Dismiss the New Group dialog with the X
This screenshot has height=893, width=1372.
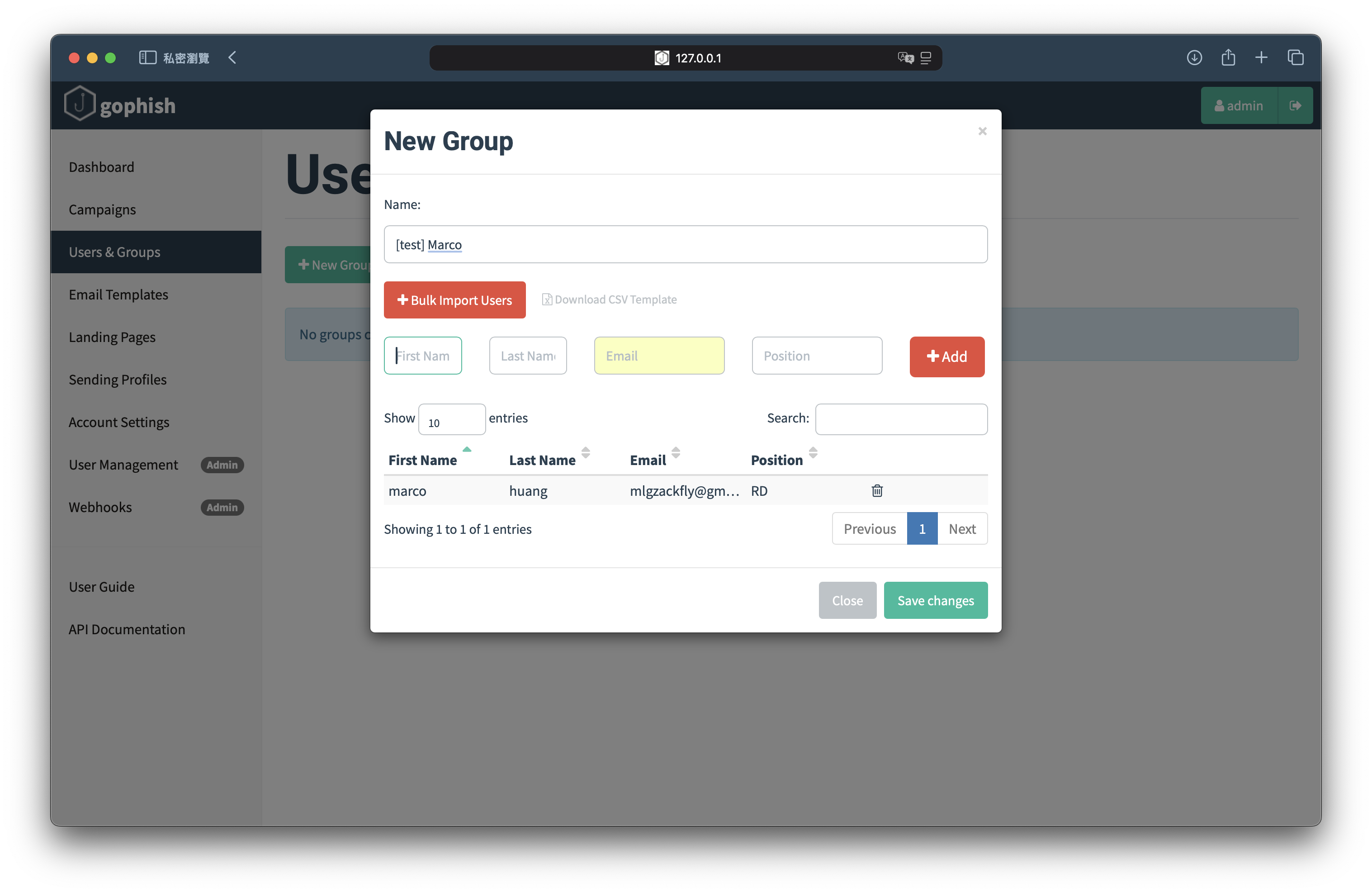(x=982, y=131)
